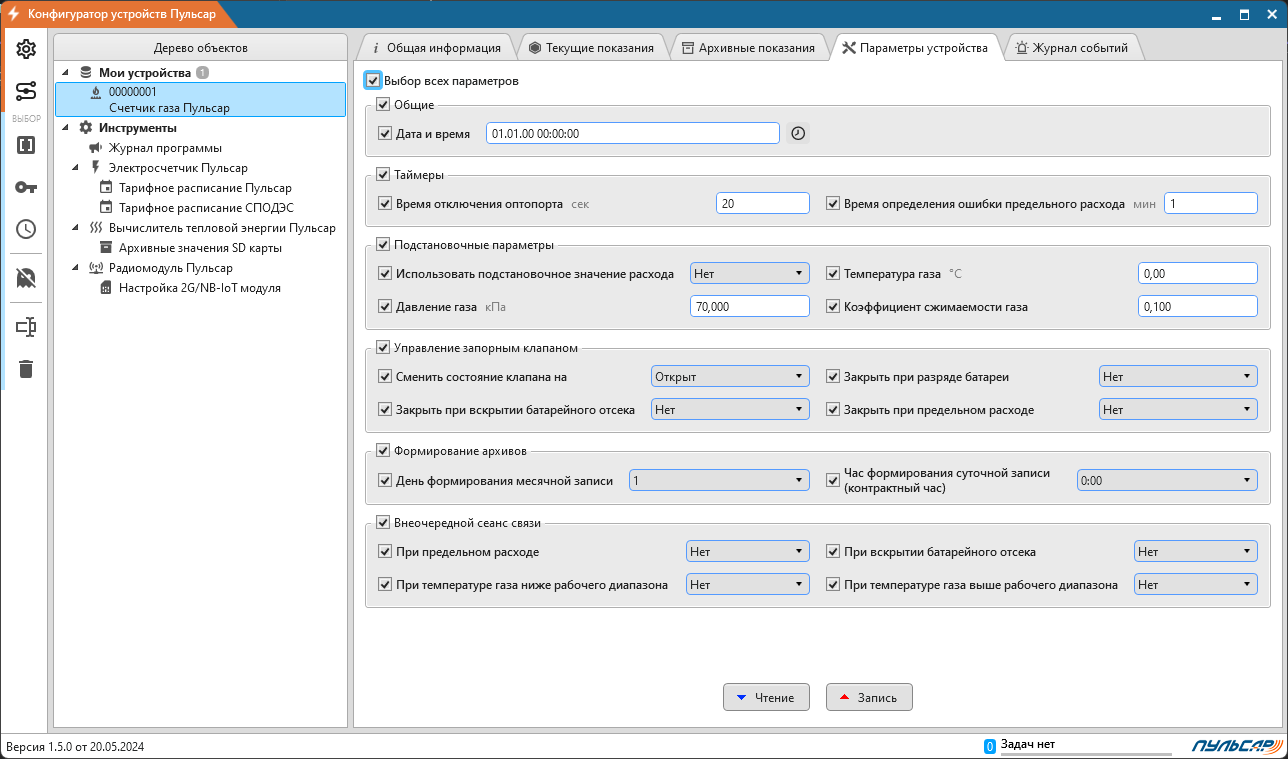Click the megaphone icon of Журнал программы

(96, 148)
